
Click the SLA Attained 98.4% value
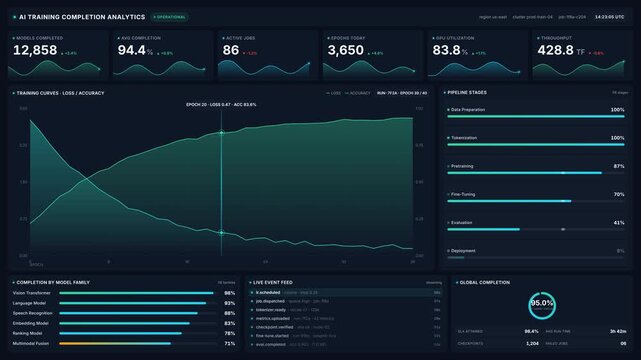pyautogui.click(x=531, y=331)
